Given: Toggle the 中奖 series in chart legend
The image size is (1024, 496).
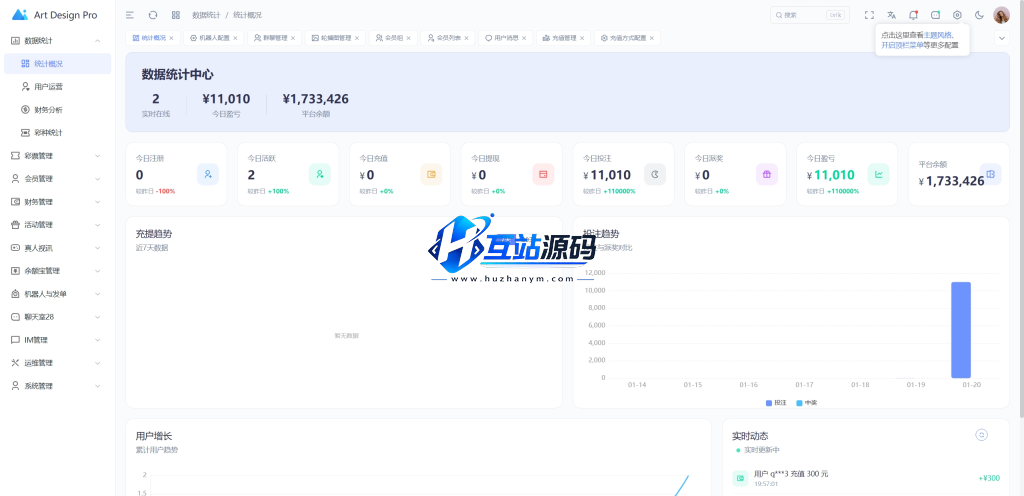Looking at the screenshot, I should point(807,403).
